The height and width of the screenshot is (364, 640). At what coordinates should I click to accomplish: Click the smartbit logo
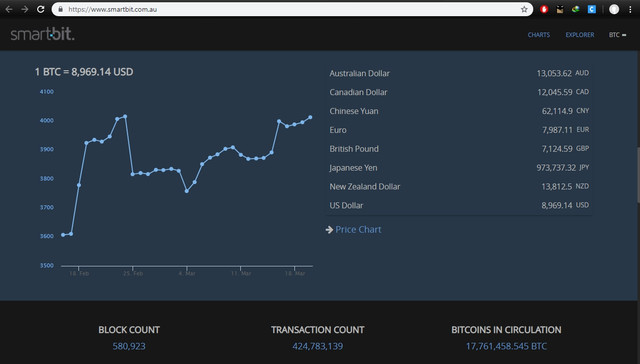pos(42,34)
